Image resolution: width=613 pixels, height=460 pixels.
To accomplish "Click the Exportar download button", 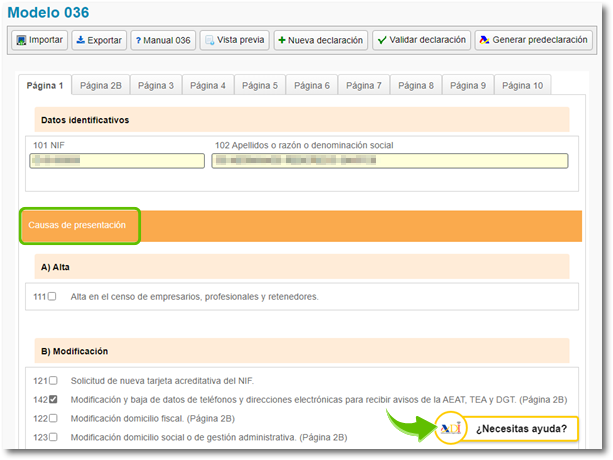I will [x=99, y=40].
